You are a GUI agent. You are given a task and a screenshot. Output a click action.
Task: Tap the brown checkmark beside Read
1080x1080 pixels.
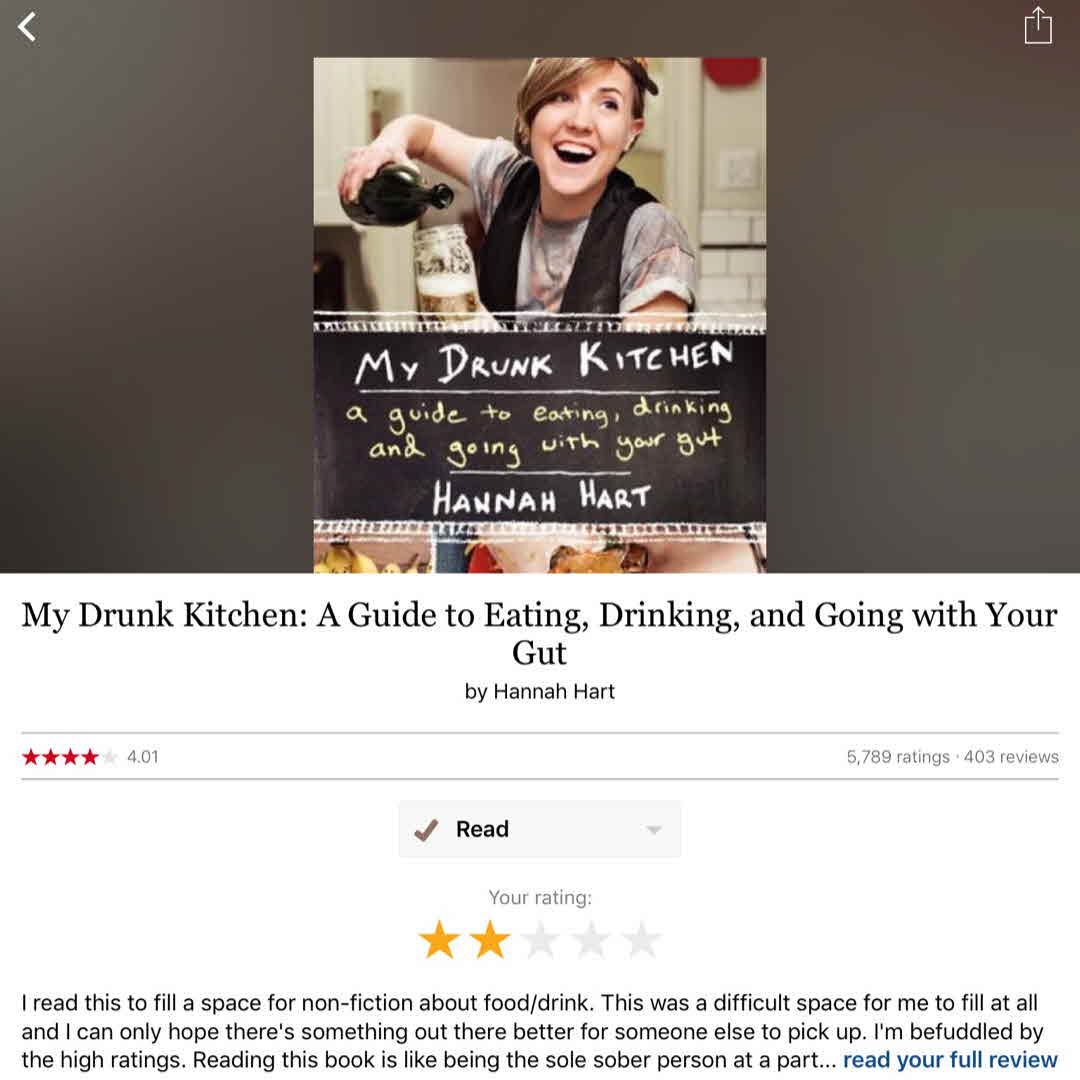[x=426, y=830]
